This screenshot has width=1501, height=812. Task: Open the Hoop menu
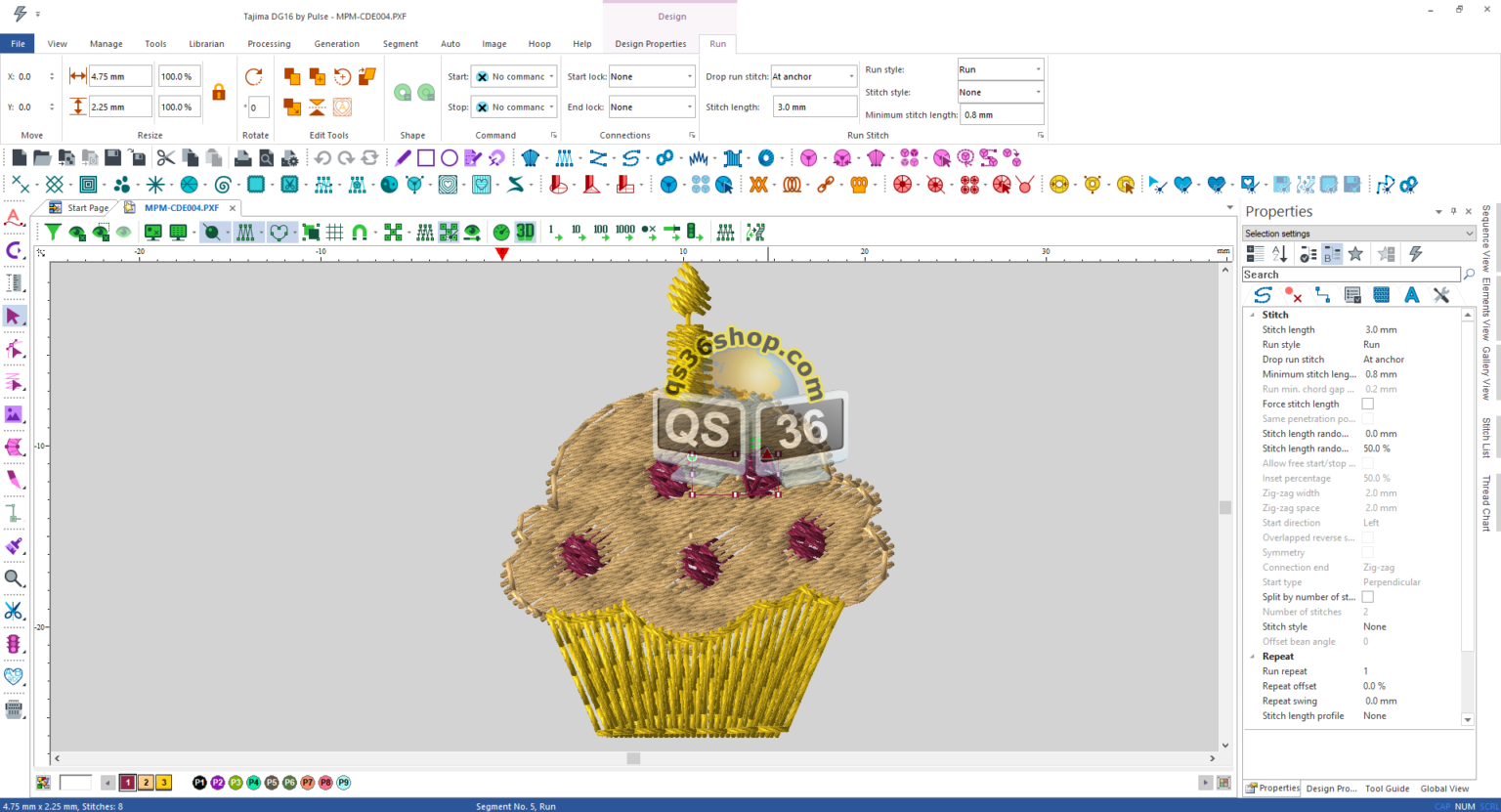point(538,44)
